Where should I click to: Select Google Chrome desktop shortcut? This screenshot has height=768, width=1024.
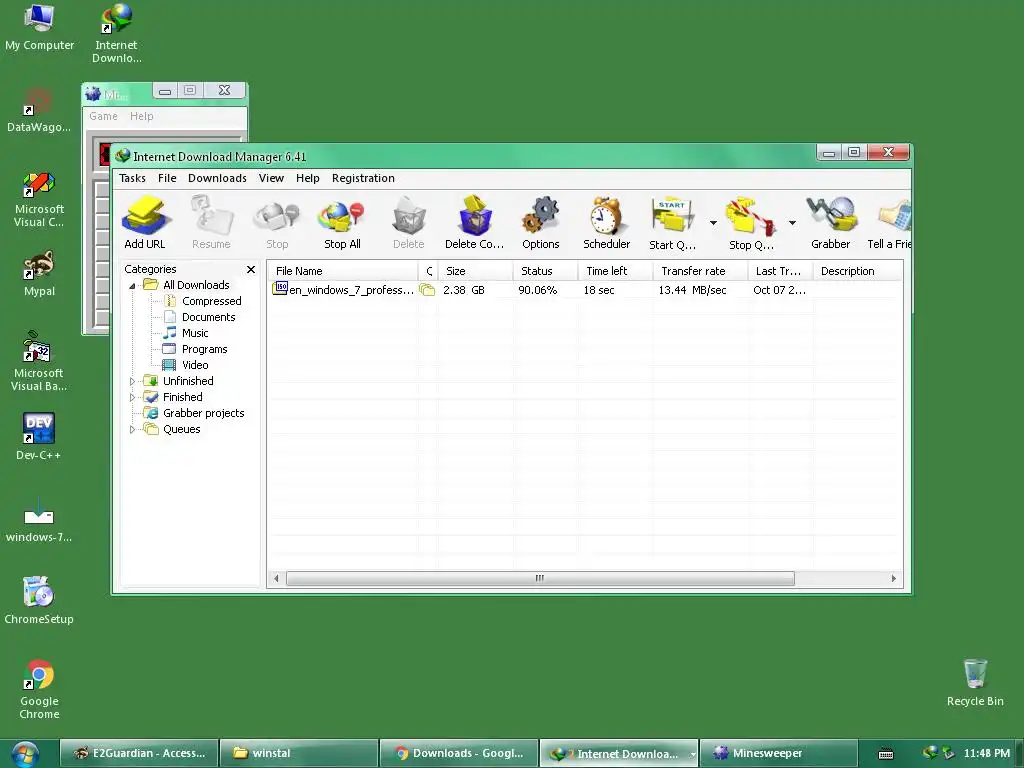click(x=39, y=688)
